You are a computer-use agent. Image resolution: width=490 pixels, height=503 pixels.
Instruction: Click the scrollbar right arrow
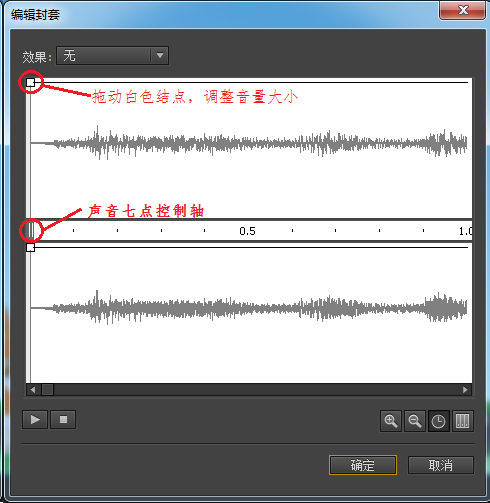pyautogui.click(x=465, y=390)
